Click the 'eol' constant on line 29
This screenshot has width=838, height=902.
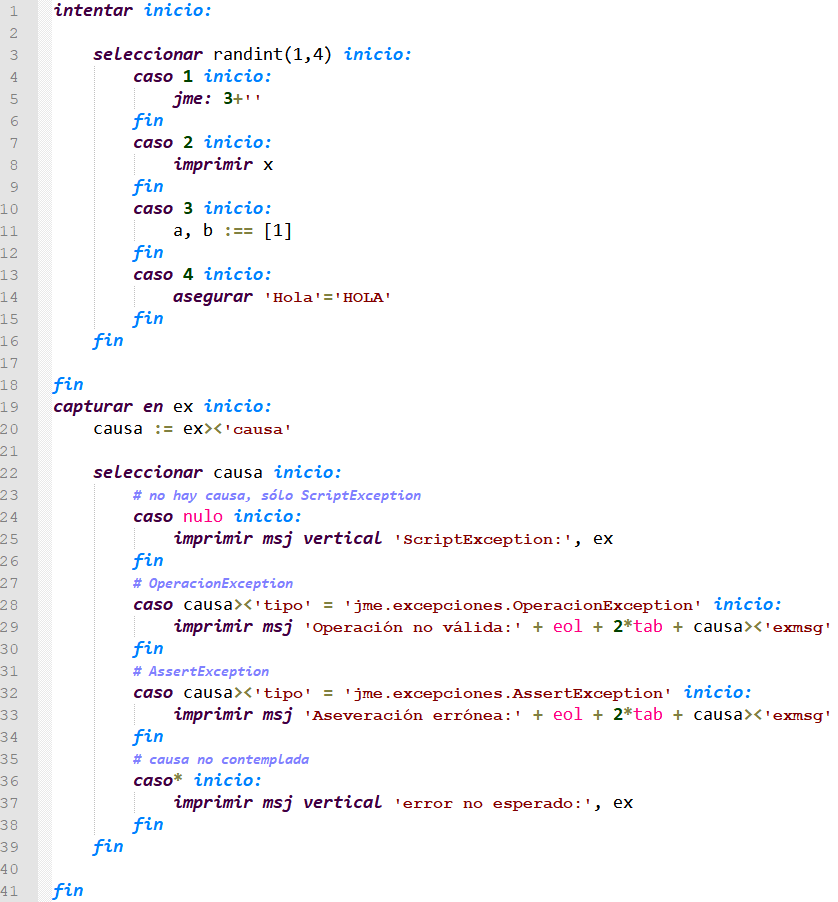point(567,626)
